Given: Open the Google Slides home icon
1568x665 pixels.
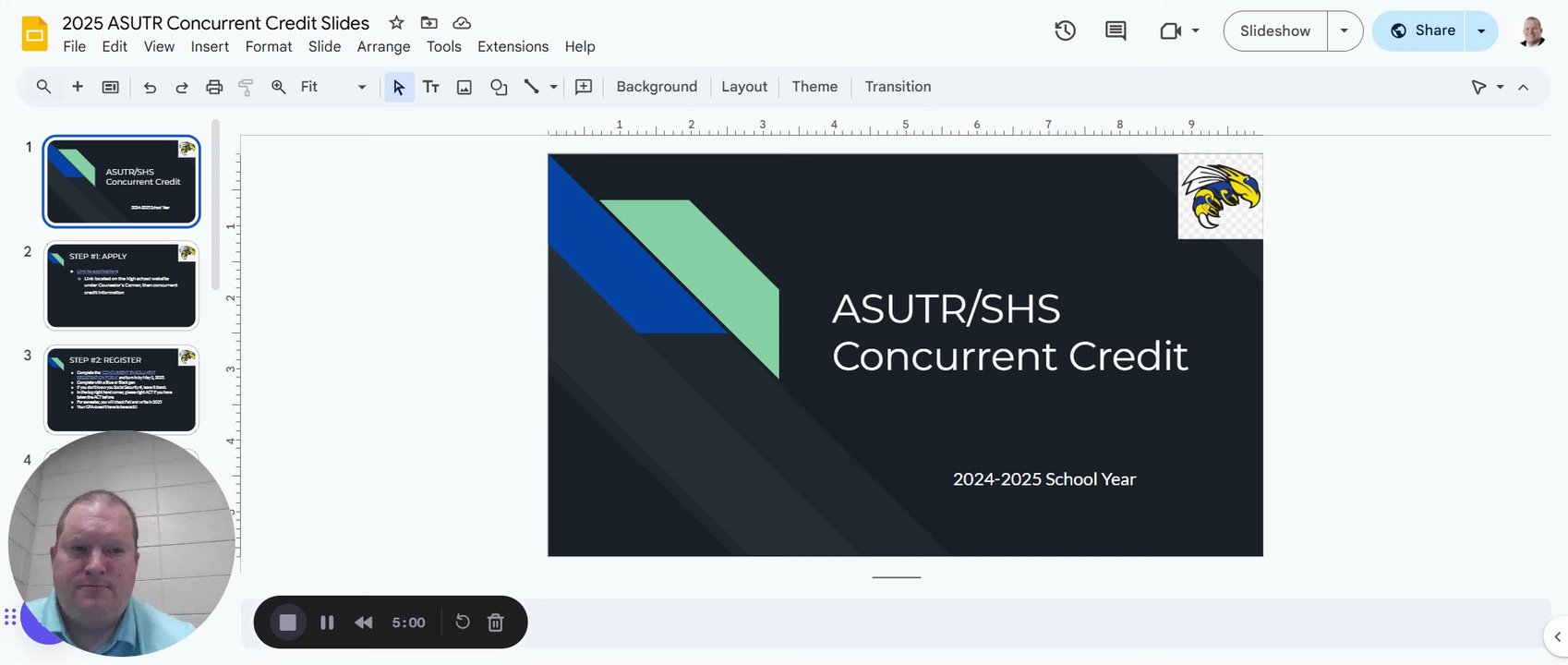Looking at the screenshot, I should pos(34,33).
